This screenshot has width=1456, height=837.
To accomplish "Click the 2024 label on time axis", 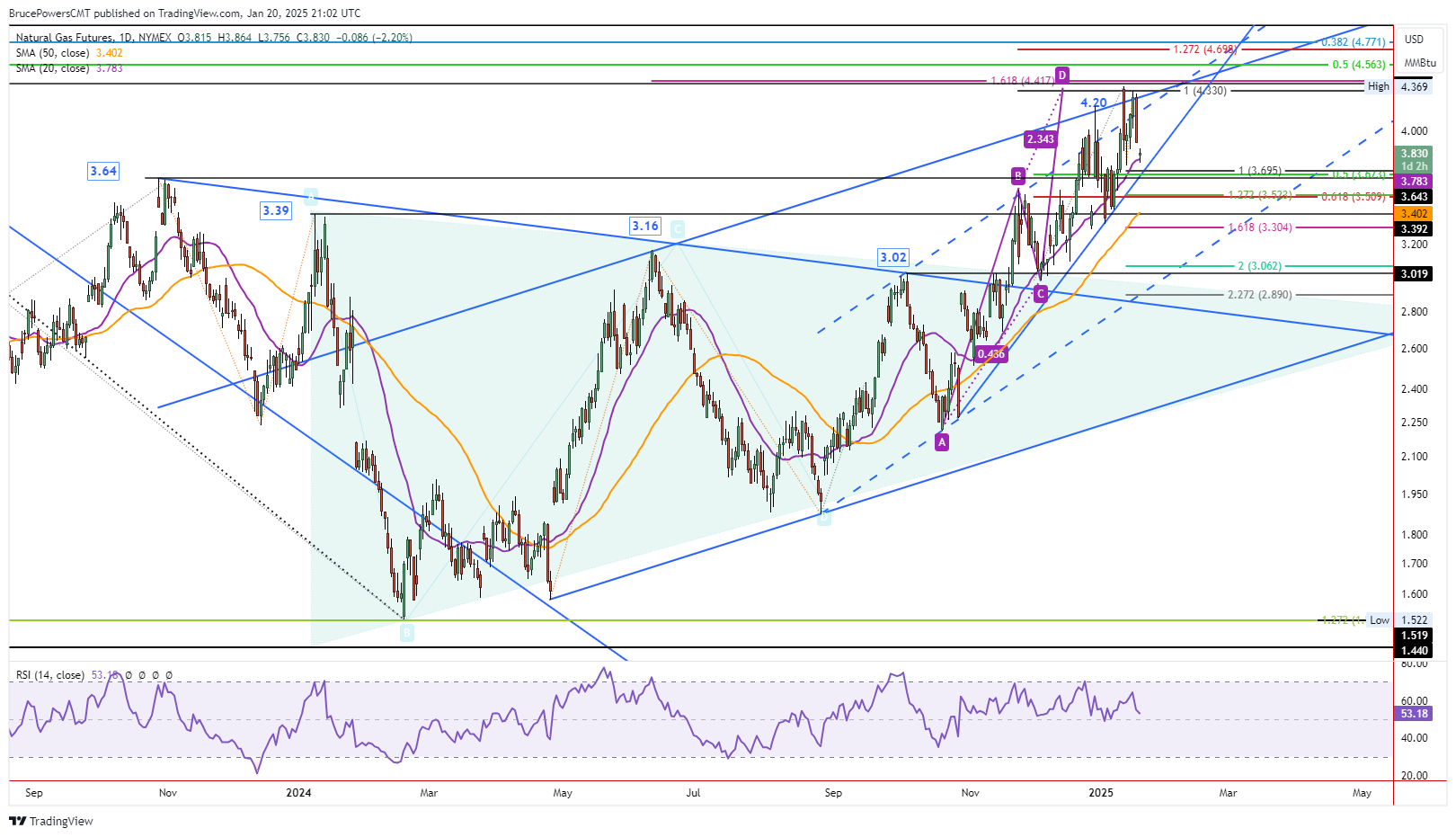I will 298,793.
